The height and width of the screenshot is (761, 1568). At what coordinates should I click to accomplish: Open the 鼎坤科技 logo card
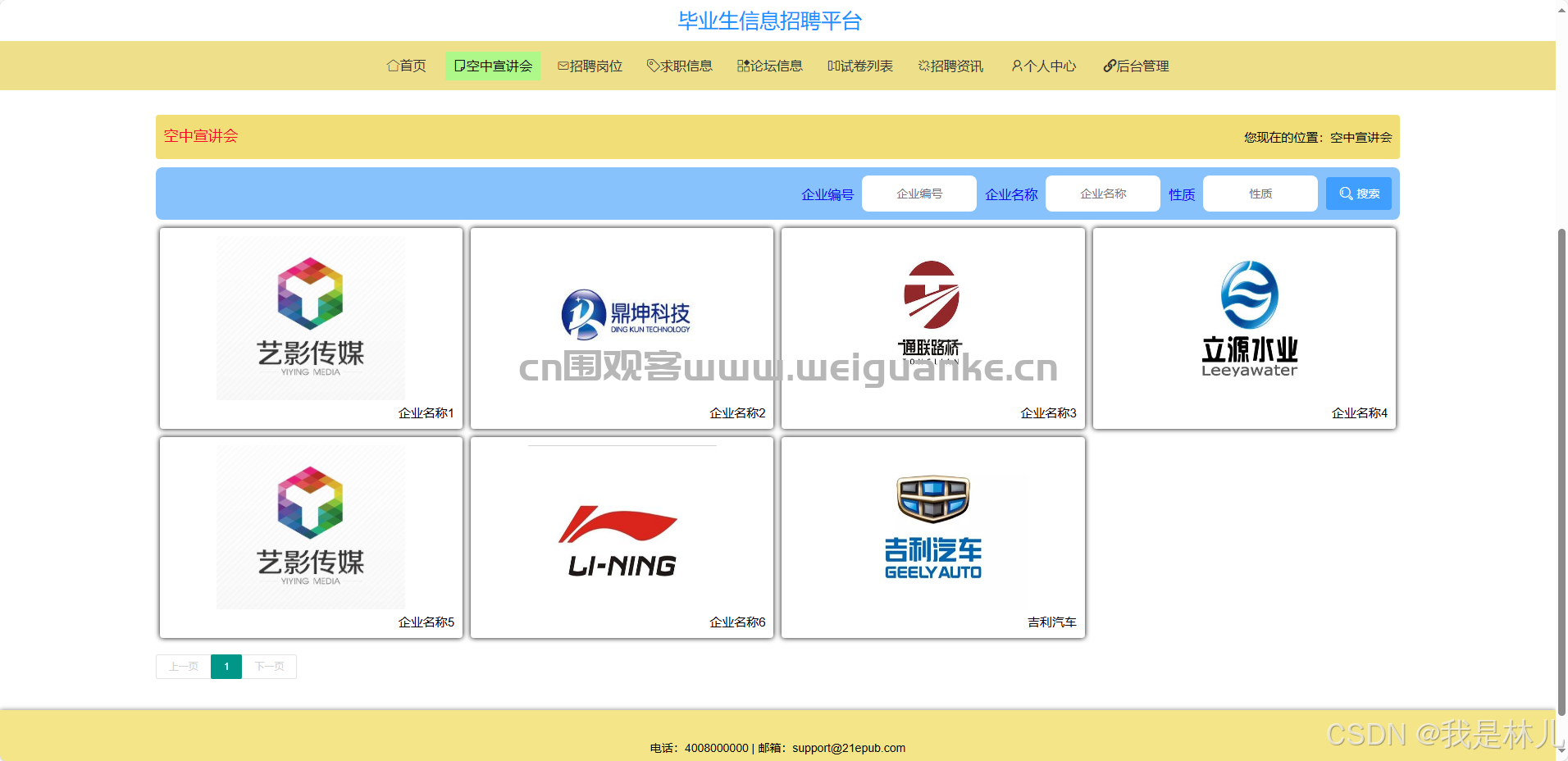tap(622, 328)
